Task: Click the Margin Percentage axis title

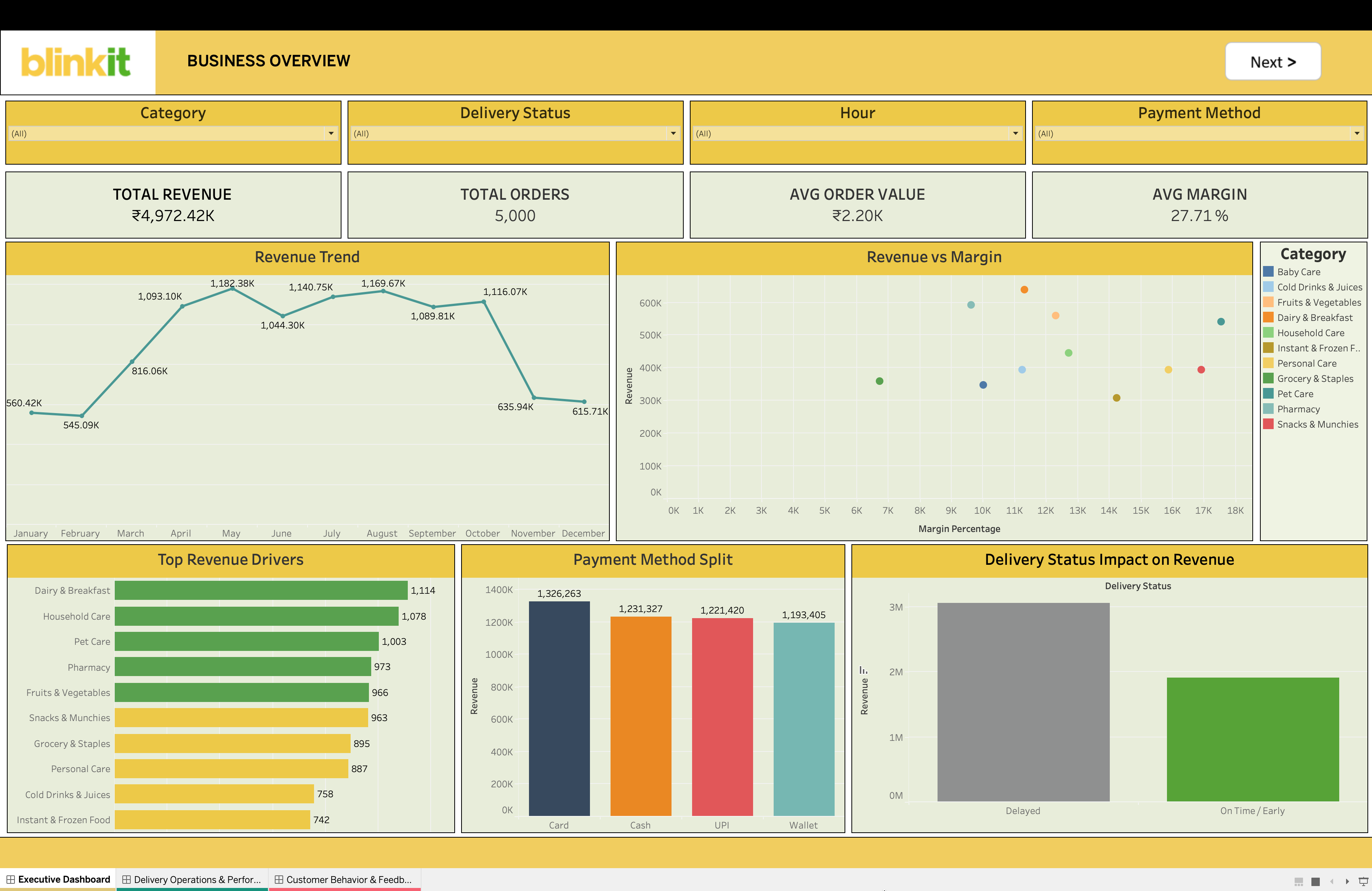Action: pyautogui.click(x=959, y=529)
